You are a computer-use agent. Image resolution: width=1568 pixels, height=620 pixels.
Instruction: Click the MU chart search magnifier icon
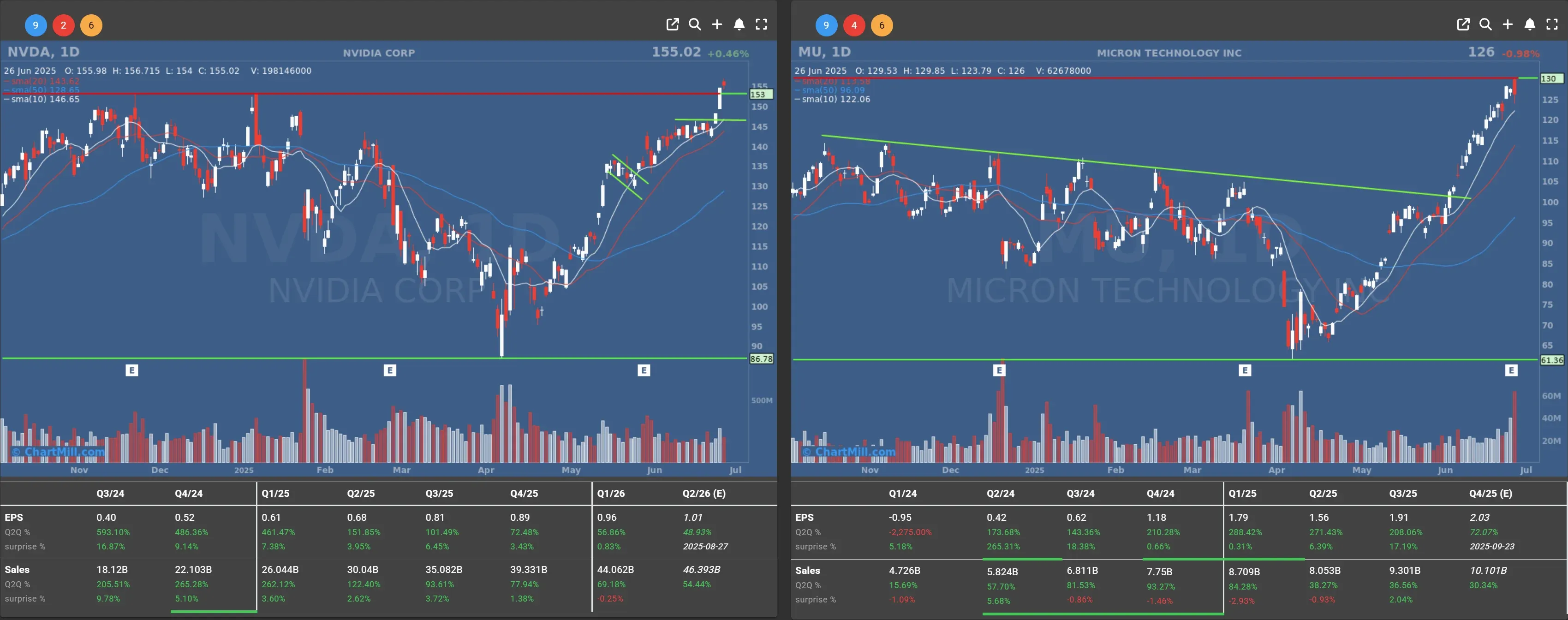pos(1485,24)
